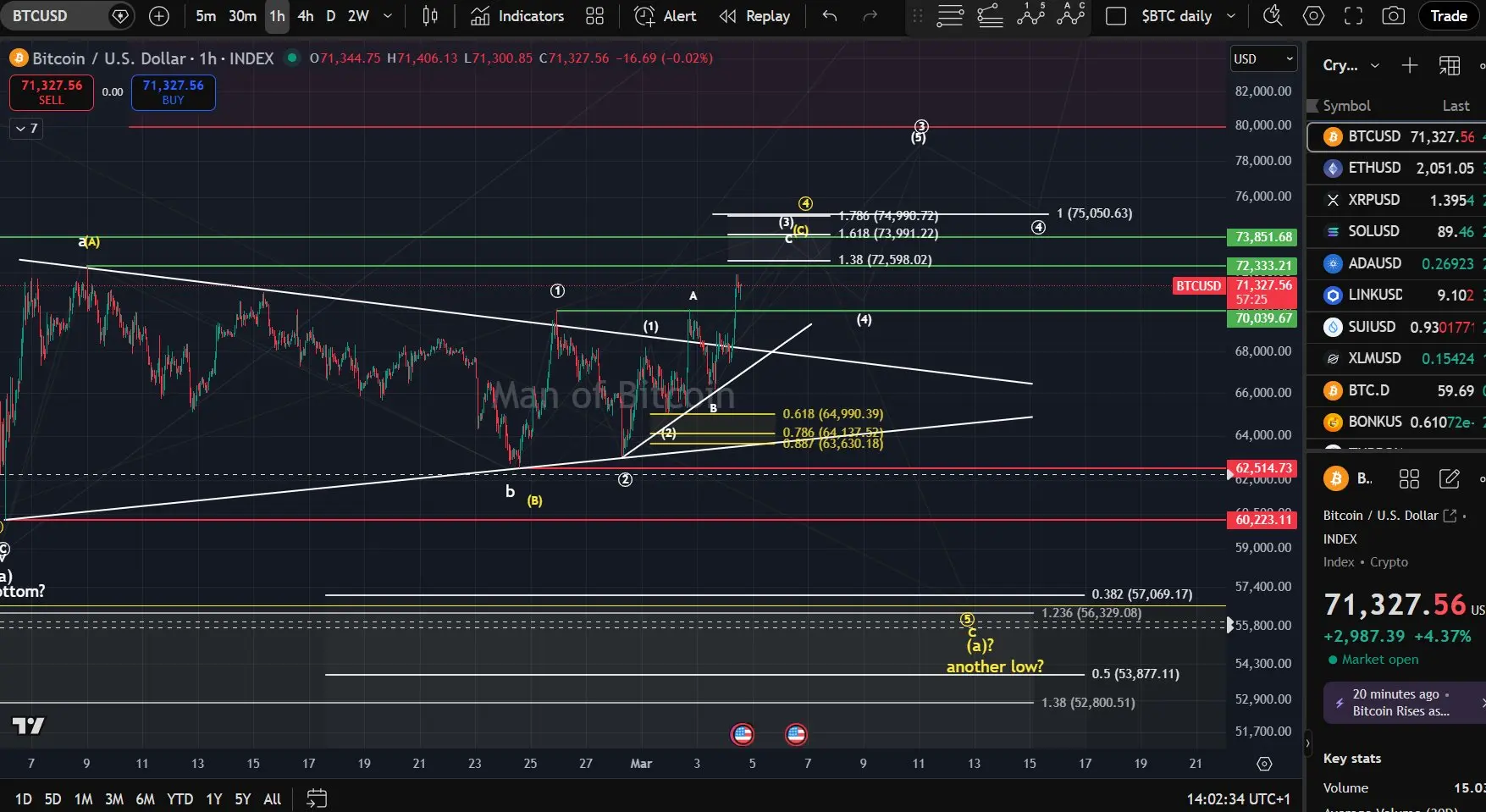1486x812 pixels.
Task: Collapse the indicator legend showing 7
Action: (26, 129)
